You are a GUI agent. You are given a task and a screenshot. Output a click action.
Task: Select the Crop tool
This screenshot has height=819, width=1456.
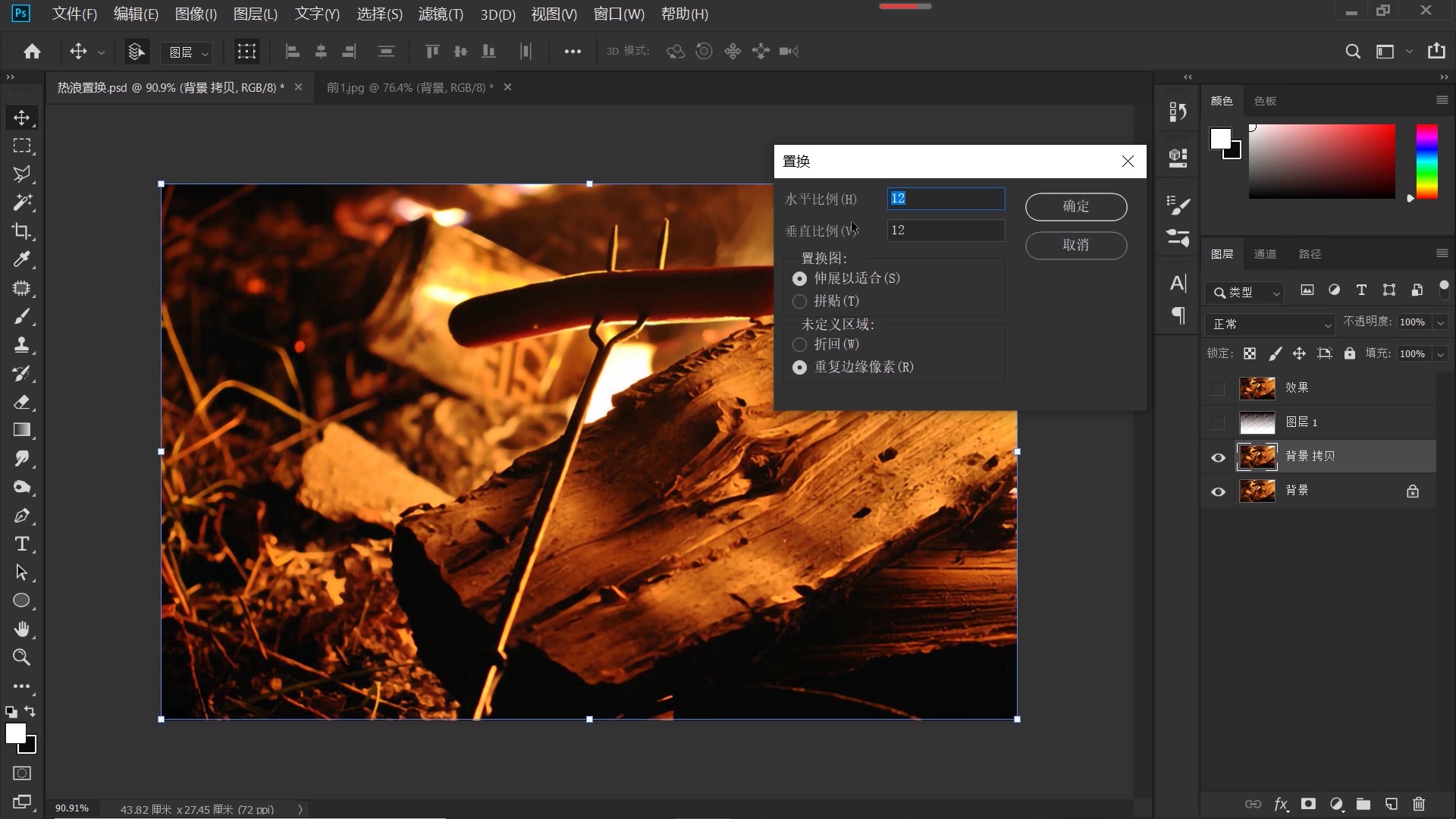[21, 231]
